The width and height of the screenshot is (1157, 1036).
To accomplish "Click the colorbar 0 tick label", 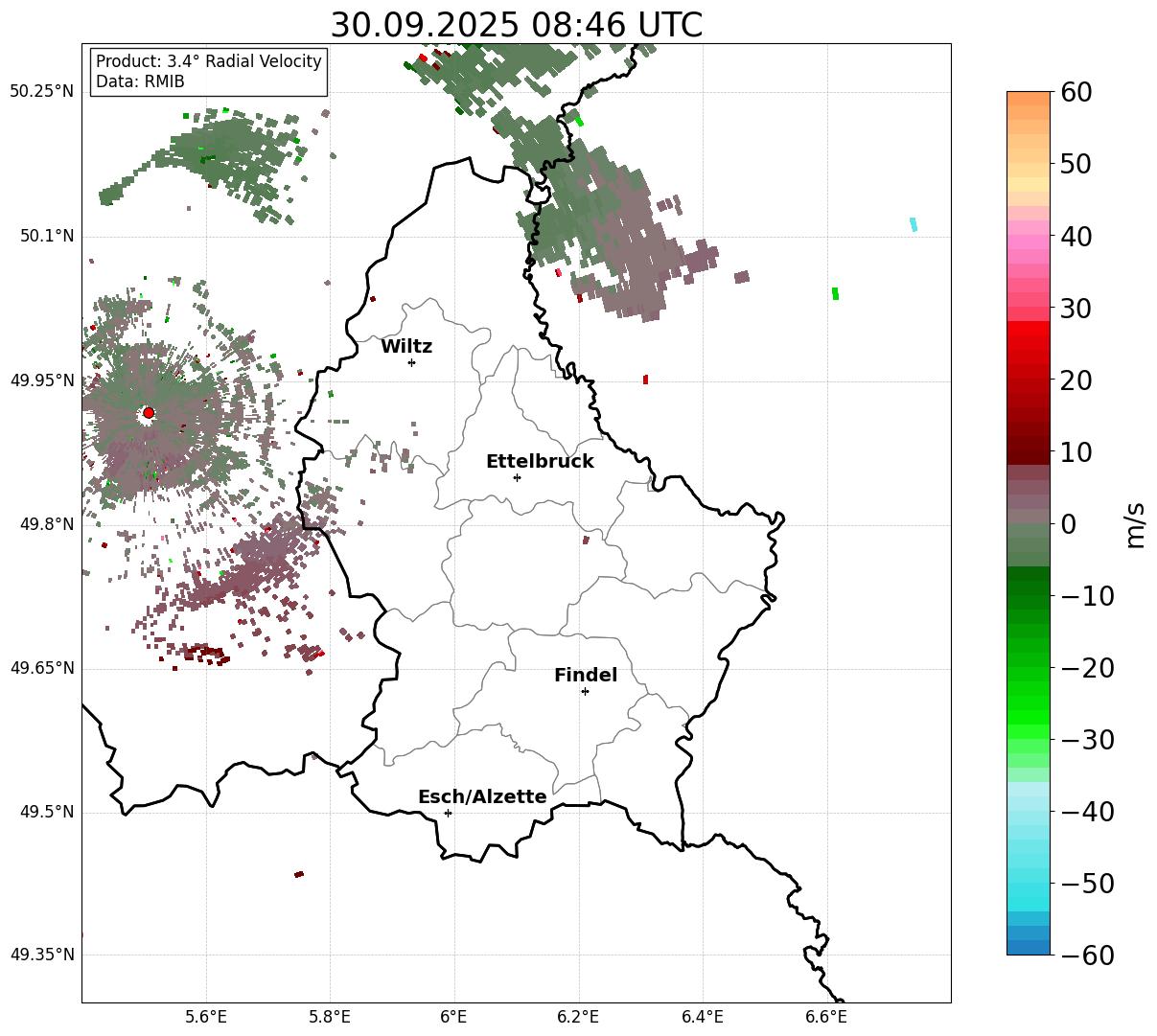I will pos(1068,524).
